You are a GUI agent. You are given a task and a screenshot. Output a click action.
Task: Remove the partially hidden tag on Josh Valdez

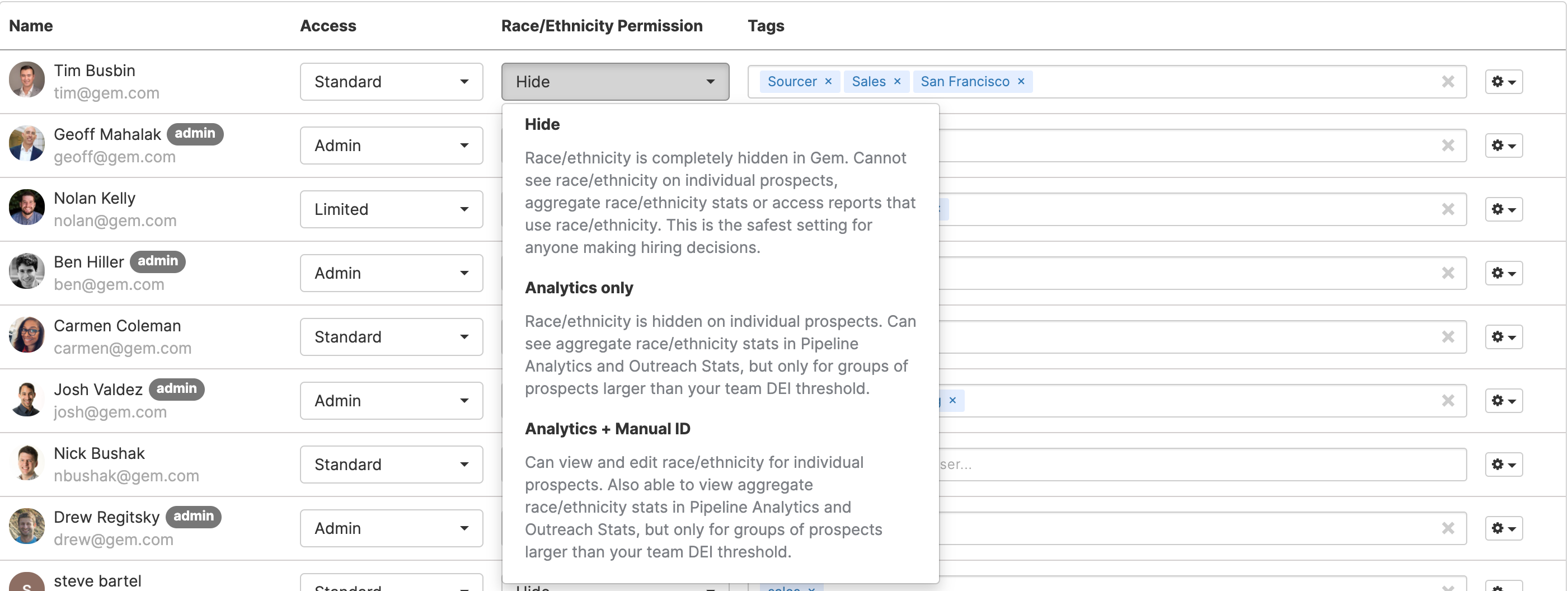(952, 401)
